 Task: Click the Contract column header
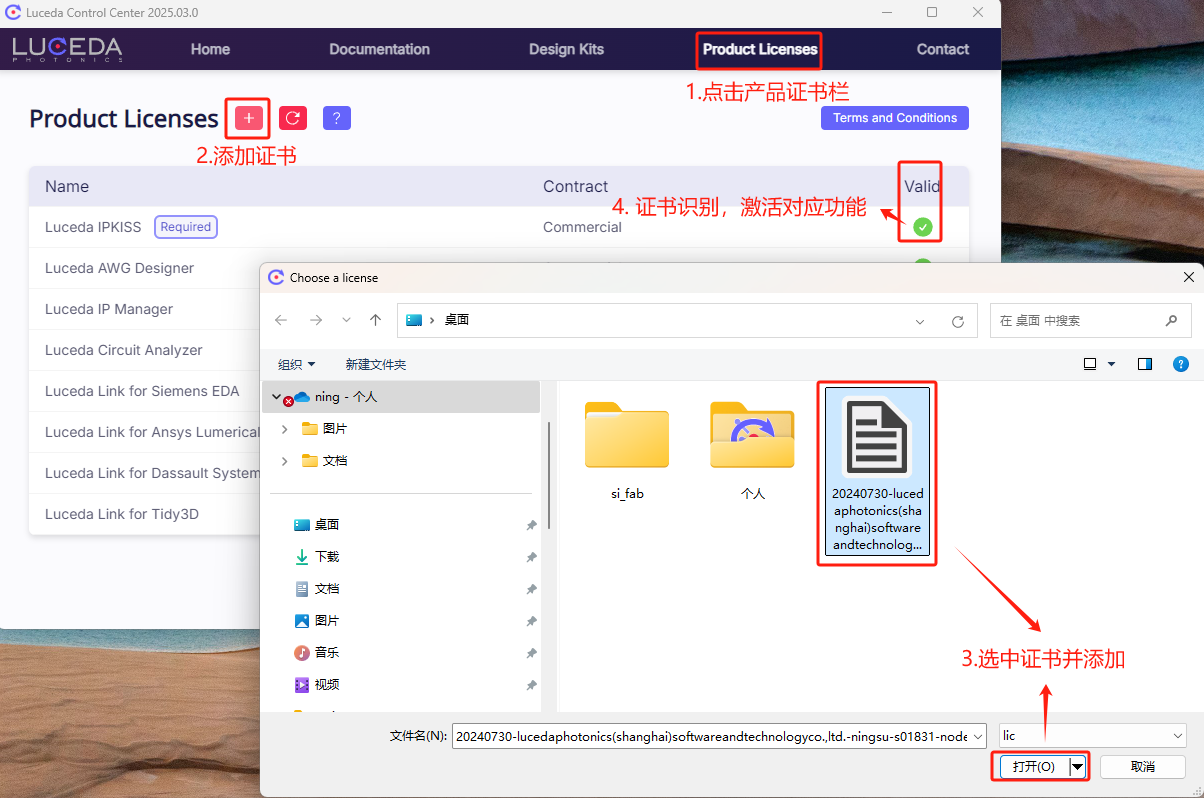576,187
